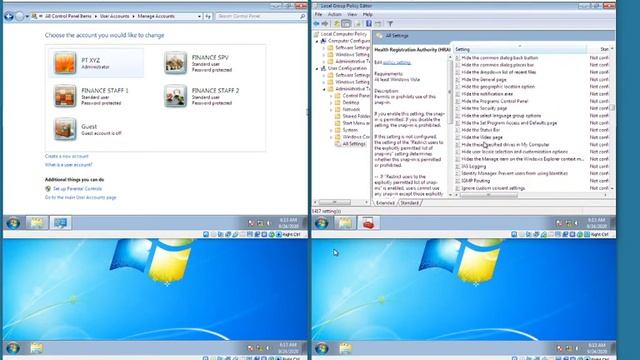The width and height of the screenshot is (640, 360).
Task: Click Forward arrow in Group Policy Editor toolbar
Action: tap(325, 24)
